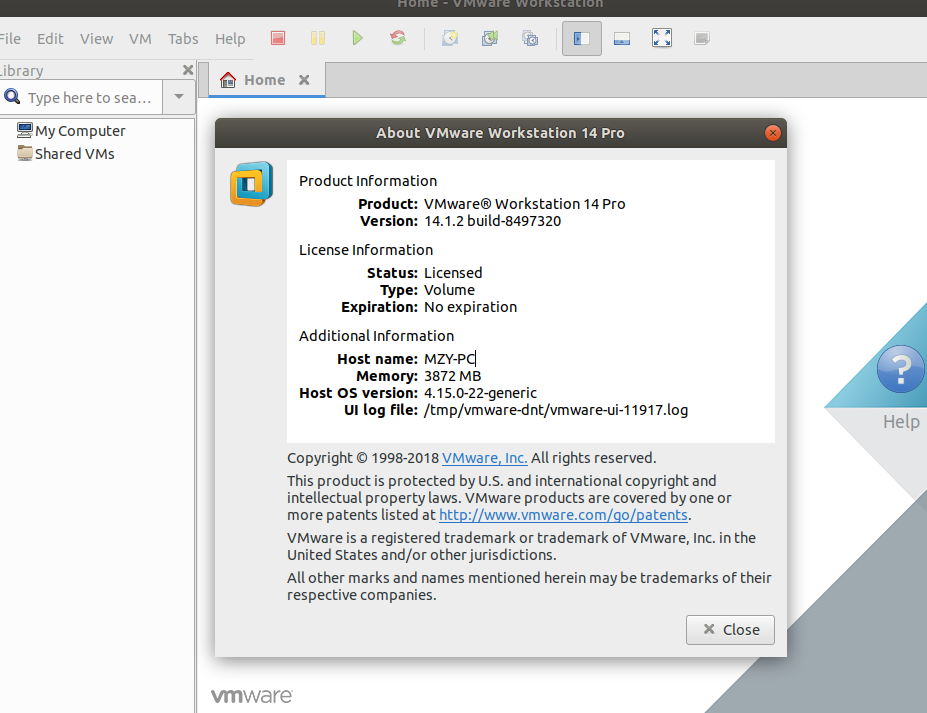Image resolution: width=927 pixels, height=713 pixels.
Task: Open the Snapshot Manager toolbar icon
Action: pos(530,38)
